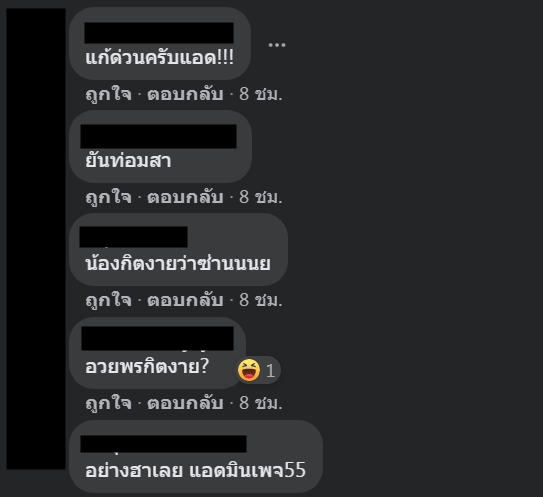Click the 8 ชม. timestamp under อวยพรกิตงาย?
Screen dimensions: 543x497
coord(261,403)
